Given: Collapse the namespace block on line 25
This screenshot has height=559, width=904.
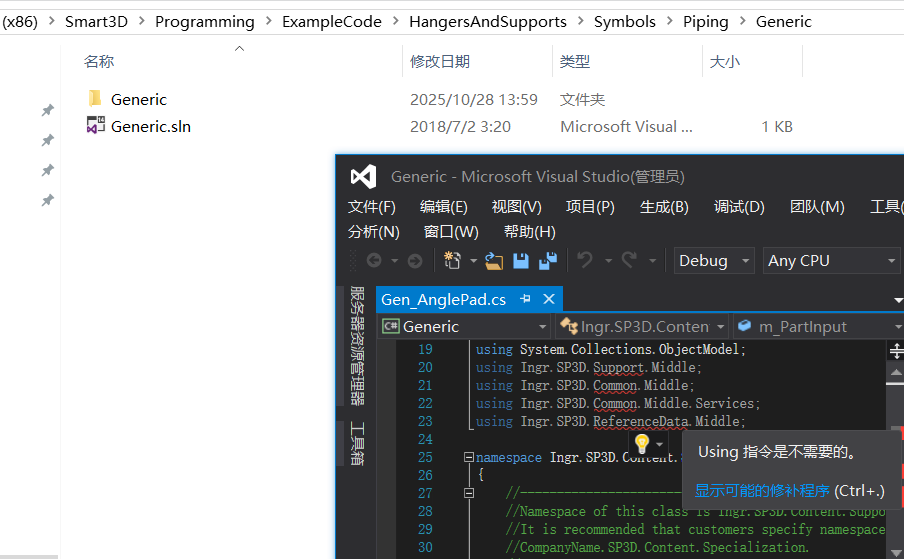Looking at the screenshot, I should click(469, 457).
